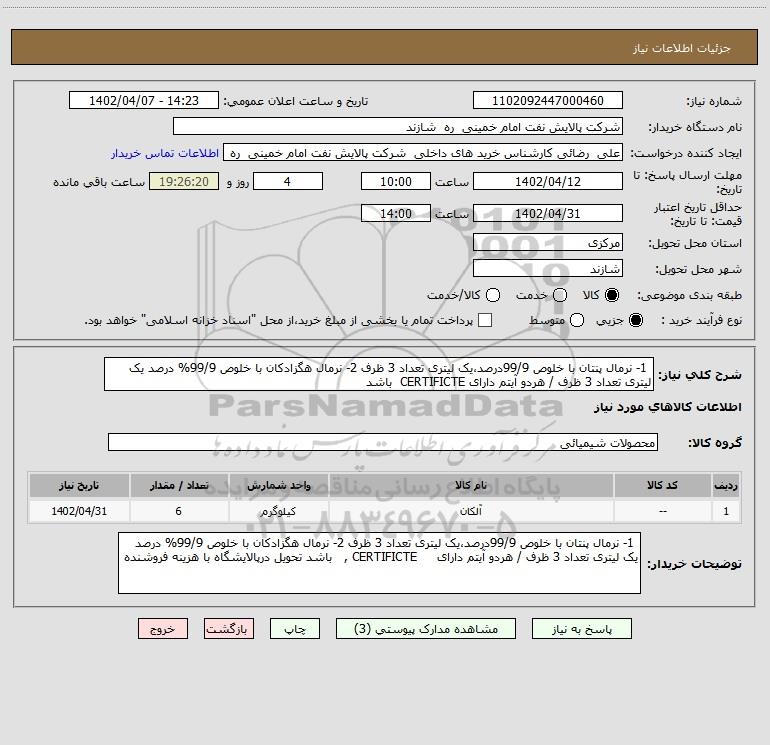The image size is (770, 745).
Task: Toggle the اسناد خزانه اسلامی payment checkbox
Action: pos(485,320)
